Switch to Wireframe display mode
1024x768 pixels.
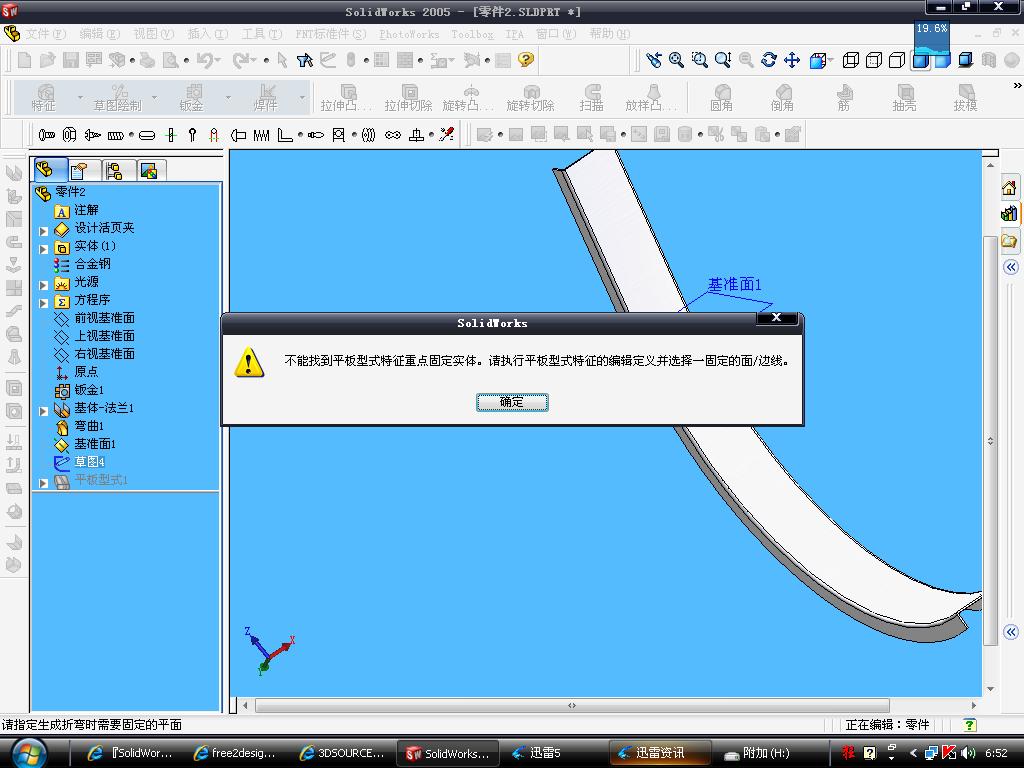pos(850,60)
